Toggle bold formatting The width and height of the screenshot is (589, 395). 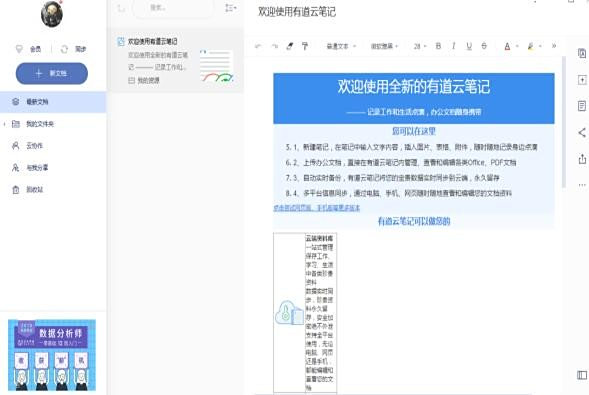click(x=438, y=46)
